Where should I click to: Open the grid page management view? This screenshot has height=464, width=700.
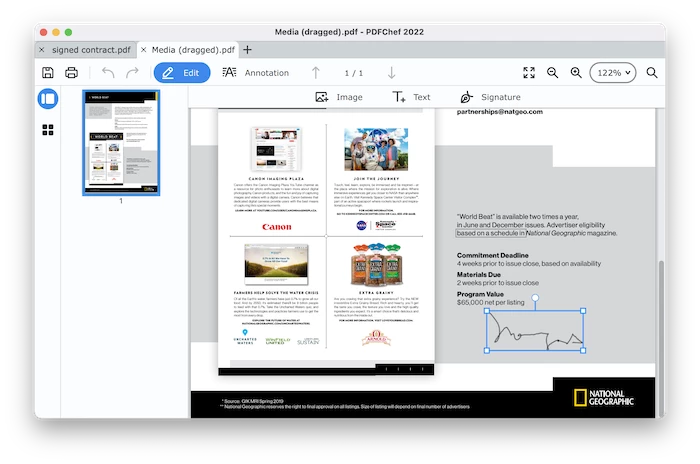48,130
